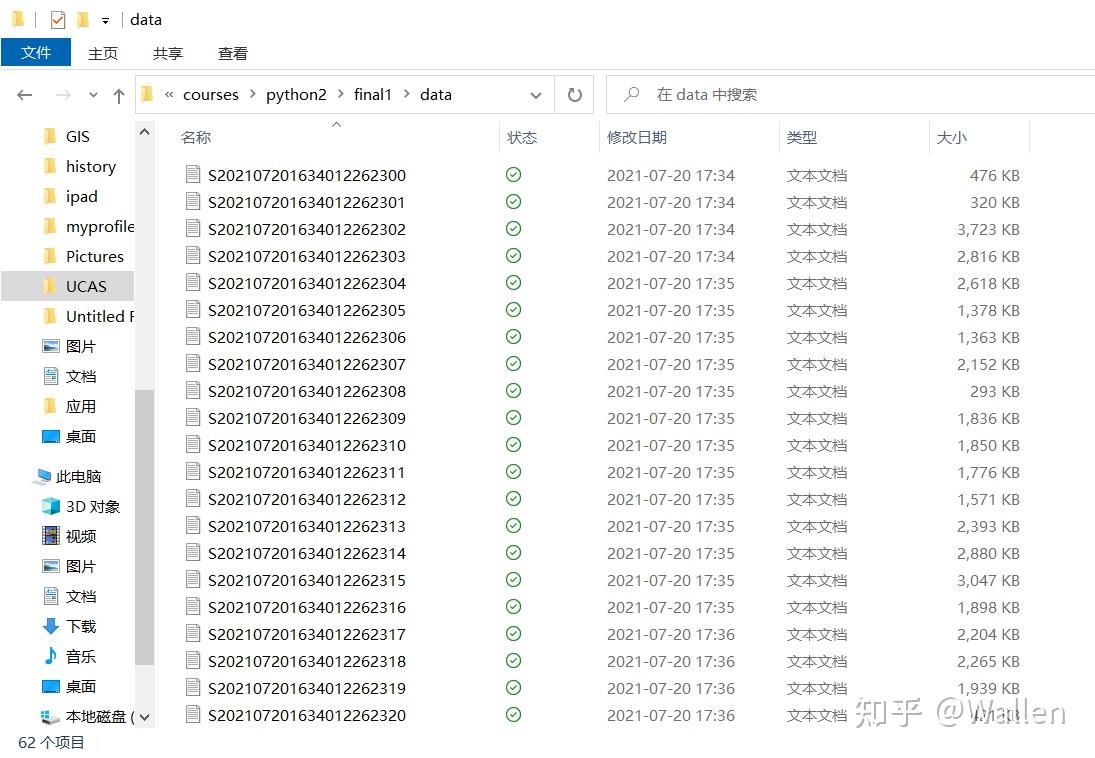Navigate to final1 in the breadcrumb
1095x758 pixels.
[373, 94]
